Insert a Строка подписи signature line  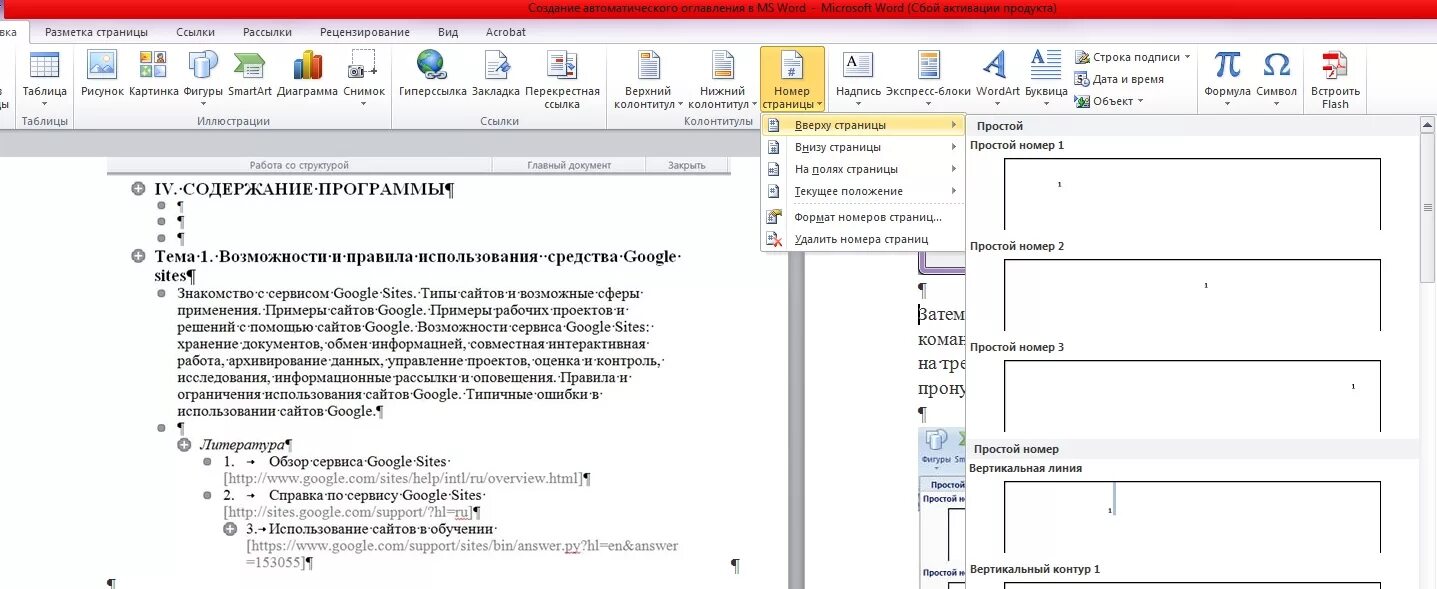[1127, 57]
